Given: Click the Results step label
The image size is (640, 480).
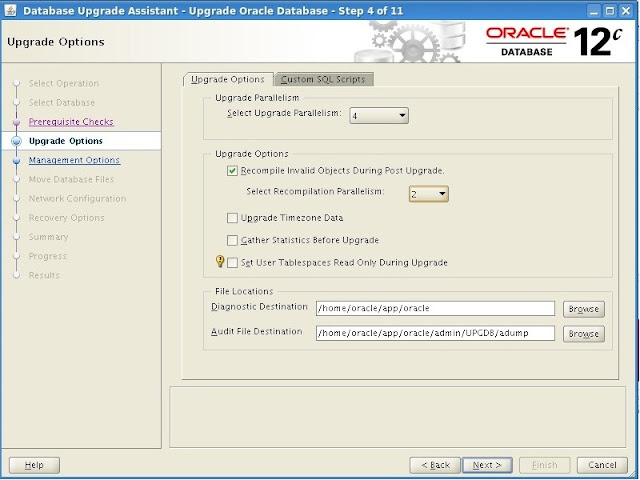Looking at the screenshot, I should click(44, 275).
